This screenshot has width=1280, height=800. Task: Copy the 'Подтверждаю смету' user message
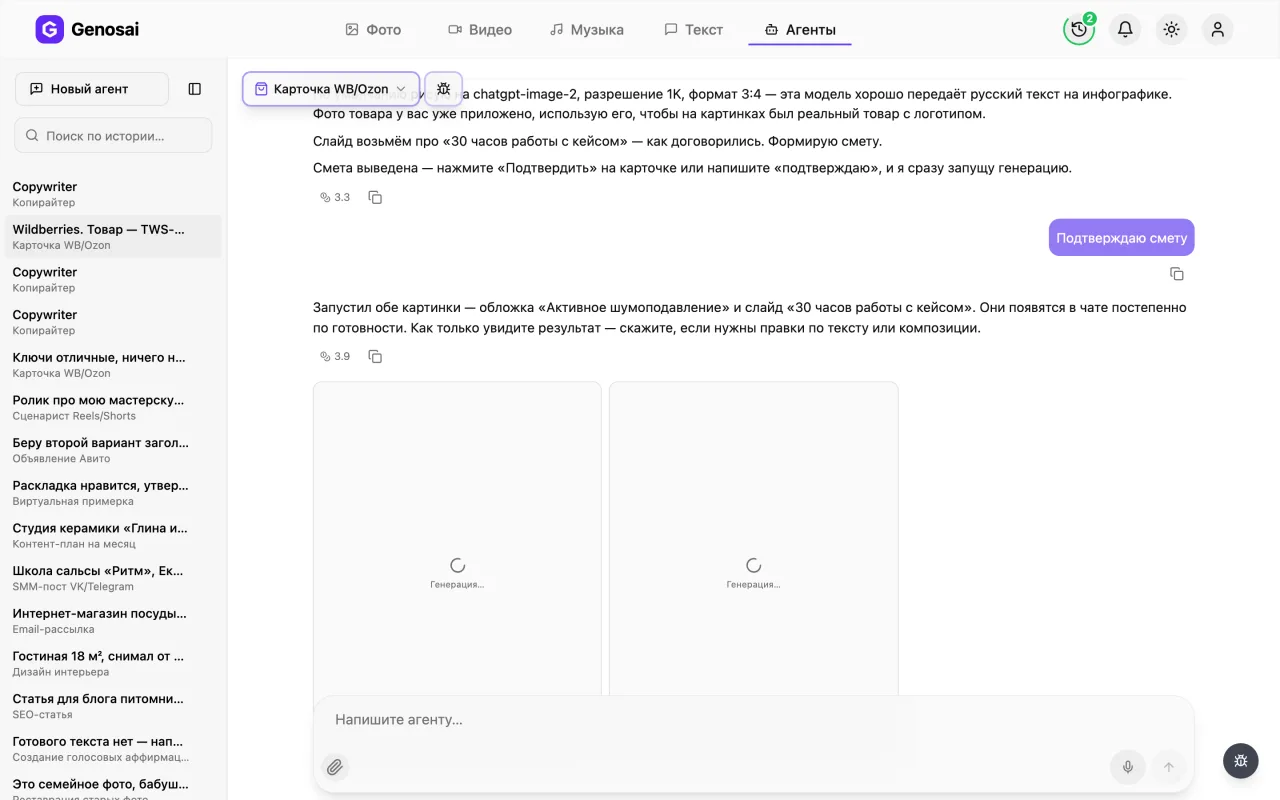point(1177,274)
